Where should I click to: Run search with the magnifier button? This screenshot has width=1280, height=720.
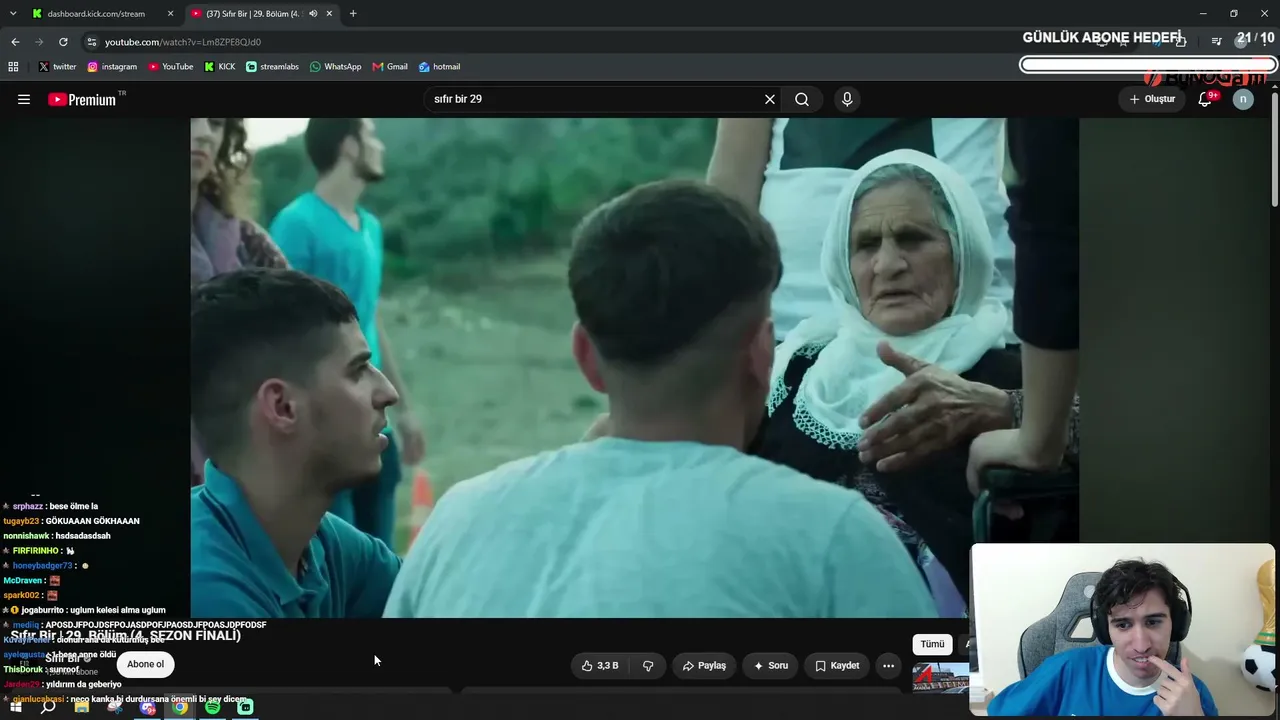tap(802, 99)
